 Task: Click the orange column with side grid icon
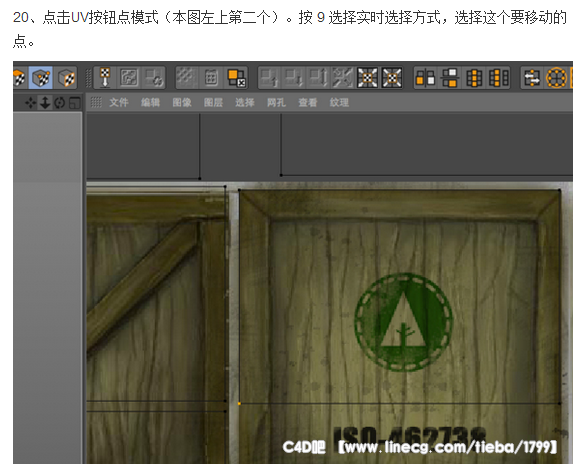[499, 78]
